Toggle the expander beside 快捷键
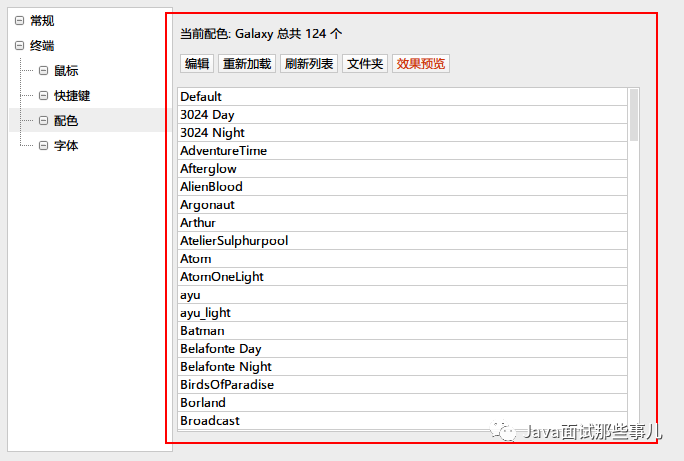Viewport: 684px width, 461px height. (43, 96)
